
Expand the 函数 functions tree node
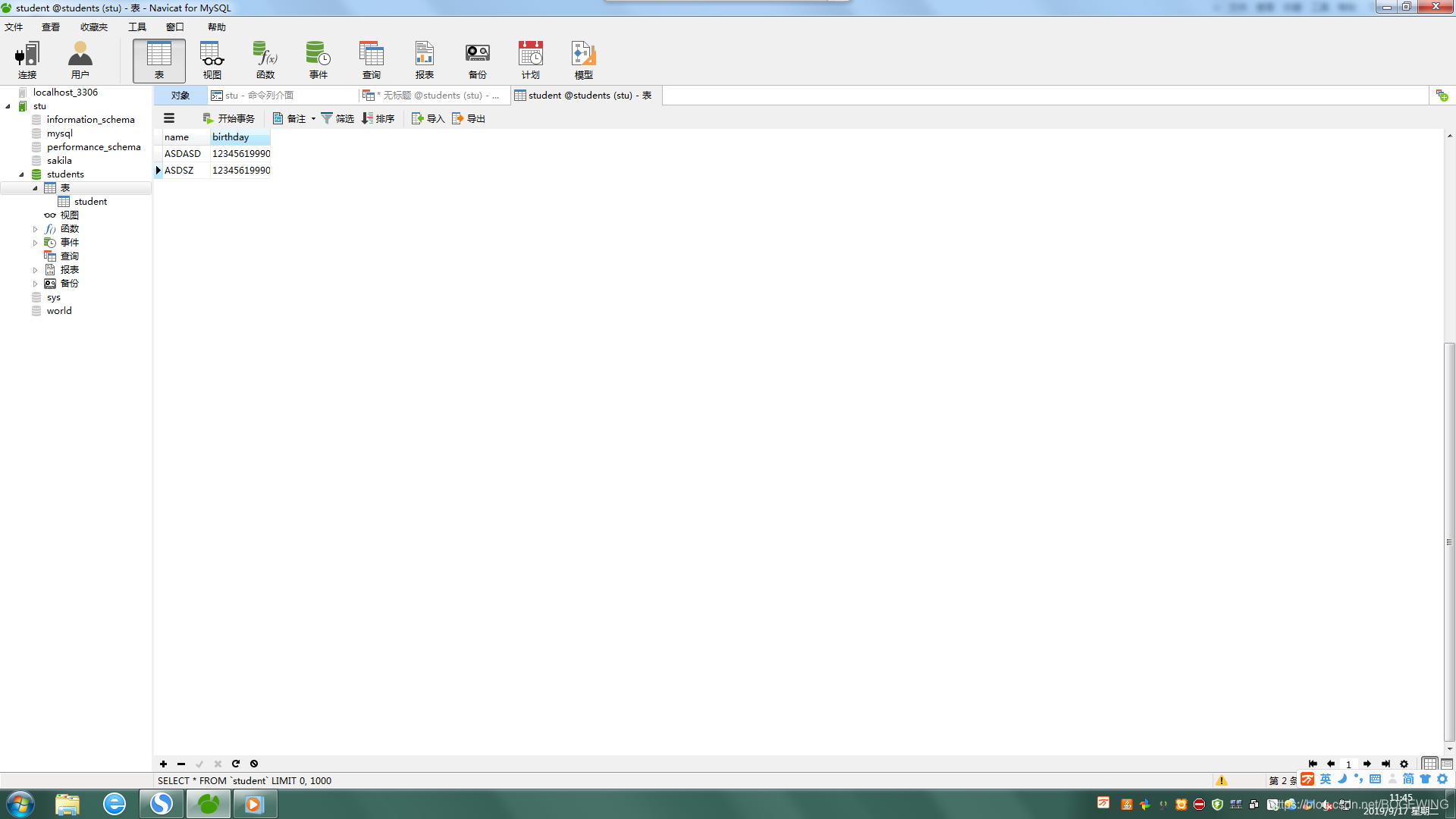point(35,229)
